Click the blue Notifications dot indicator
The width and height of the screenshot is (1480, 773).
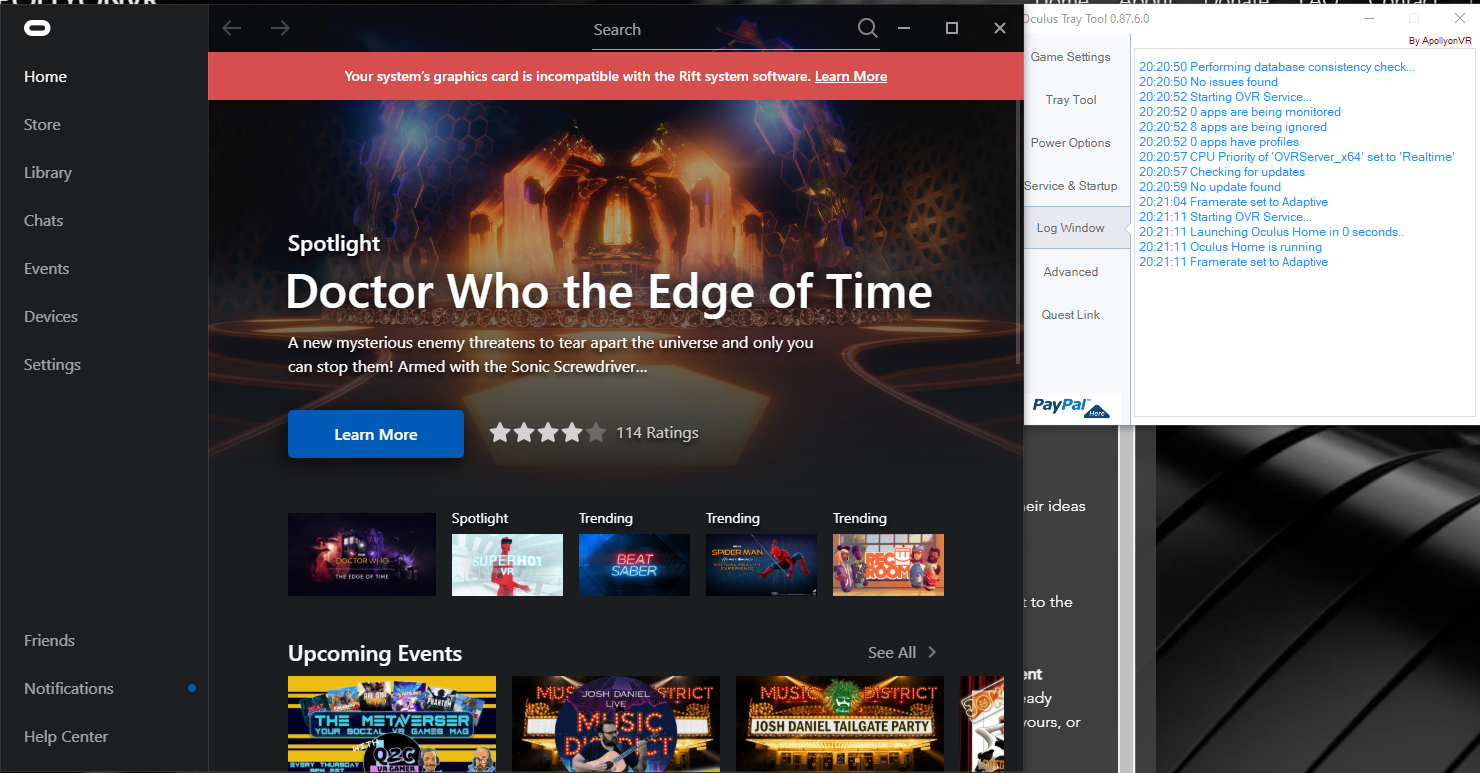pyautogui.click(x=192, y=688)
